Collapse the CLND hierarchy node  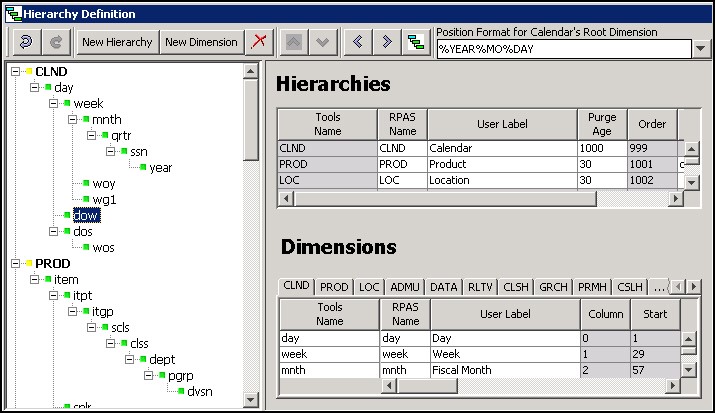click(x=16, y=72)
